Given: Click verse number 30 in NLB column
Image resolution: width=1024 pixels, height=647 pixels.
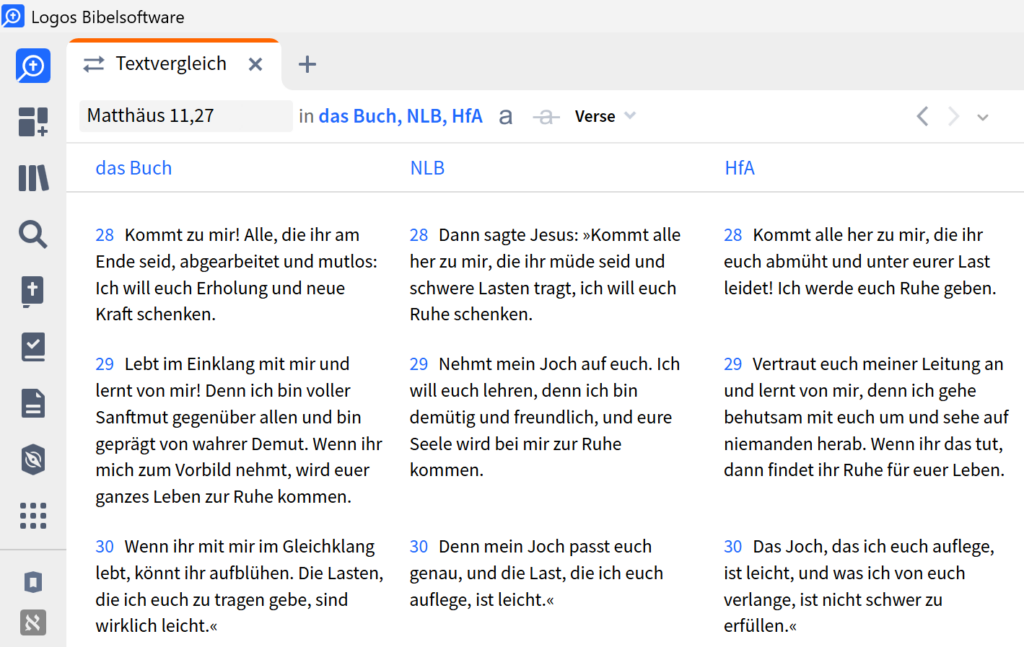Looking at the screenshot, I should 419,546.
